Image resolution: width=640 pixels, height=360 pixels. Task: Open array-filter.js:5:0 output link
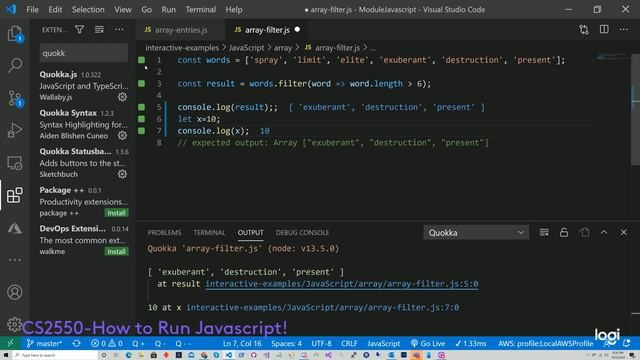(x=342, y=284)
